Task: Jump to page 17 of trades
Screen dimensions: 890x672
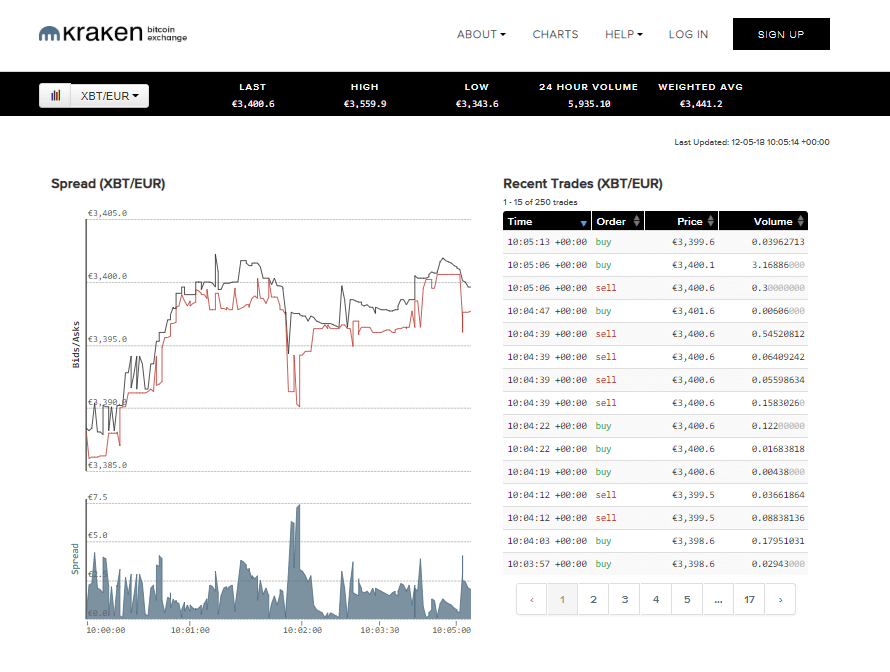Action: (x=749, y=600)
